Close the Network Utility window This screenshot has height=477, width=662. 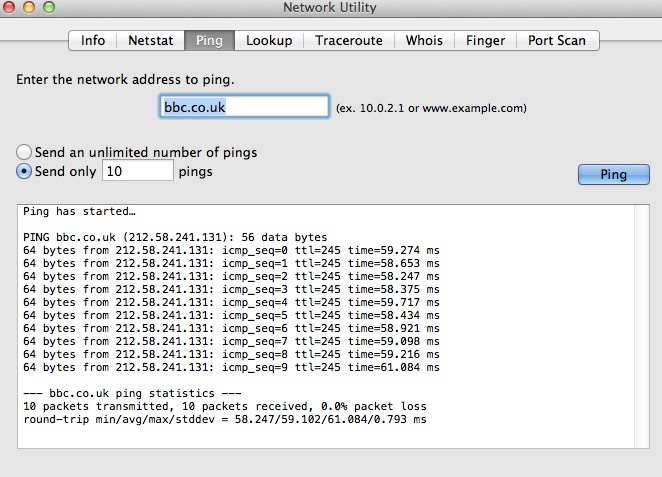12,9
